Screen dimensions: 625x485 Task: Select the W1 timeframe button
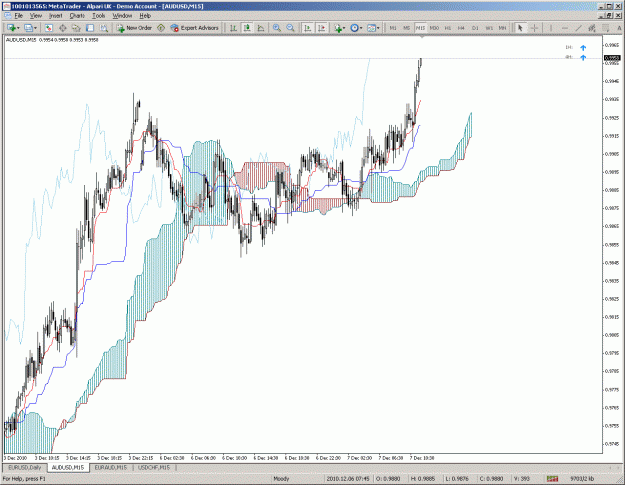coord(489,28)
